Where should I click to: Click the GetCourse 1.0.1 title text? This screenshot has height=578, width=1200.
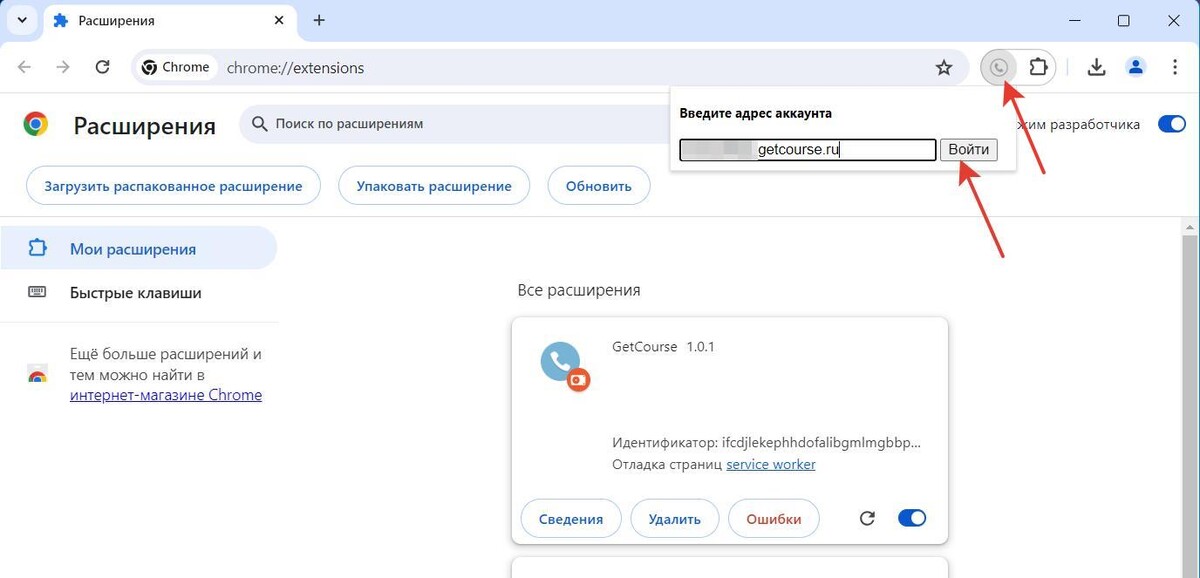(663, 347)
